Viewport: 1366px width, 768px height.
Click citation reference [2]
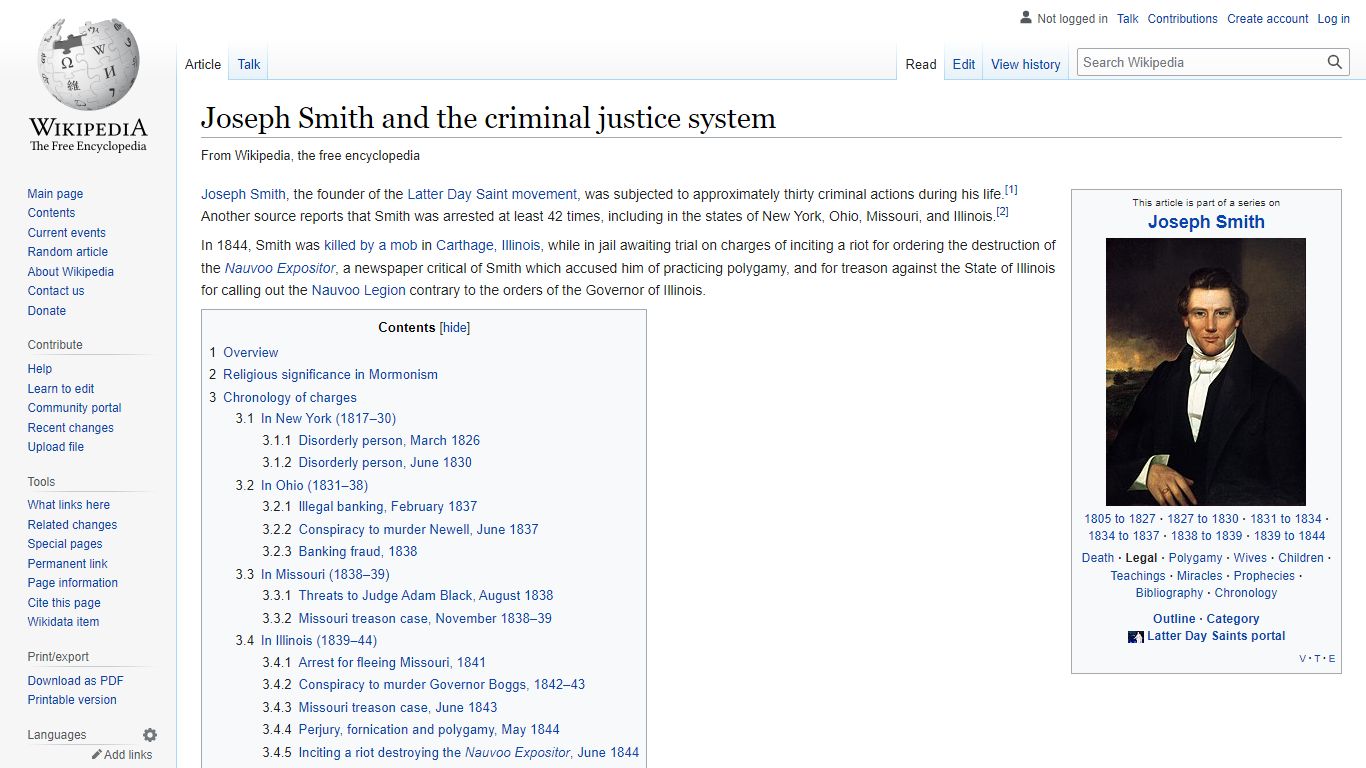click(x=1002, y=212)
